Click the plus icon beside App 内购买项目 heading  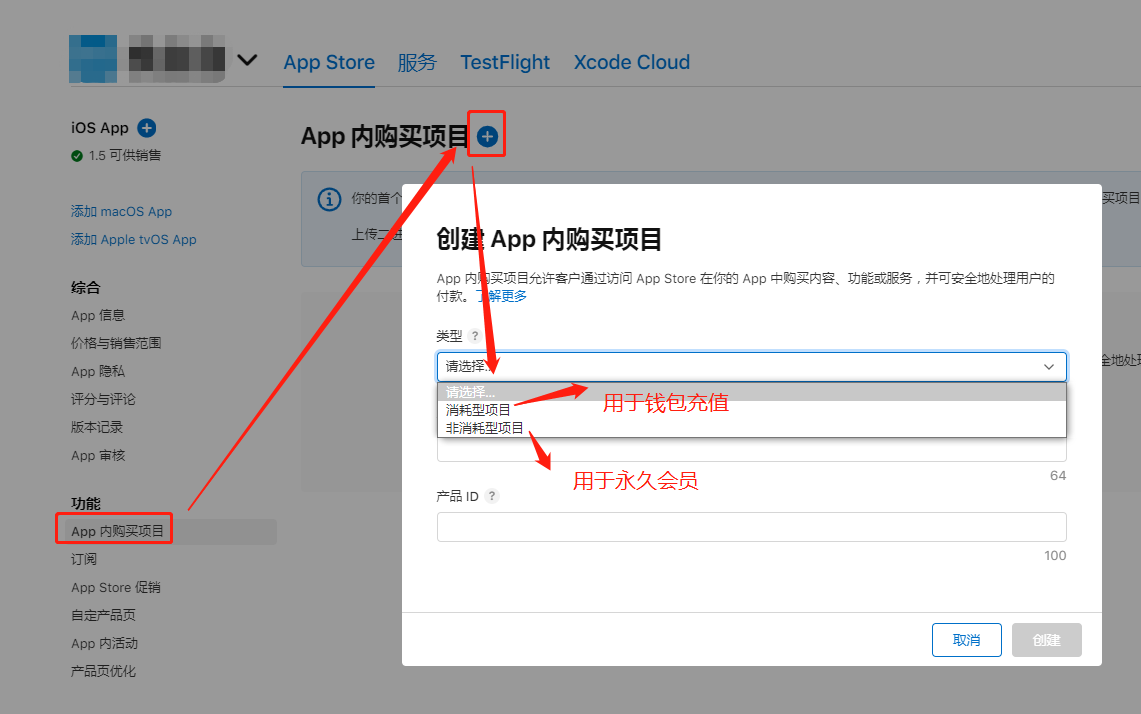pos(488,136)
